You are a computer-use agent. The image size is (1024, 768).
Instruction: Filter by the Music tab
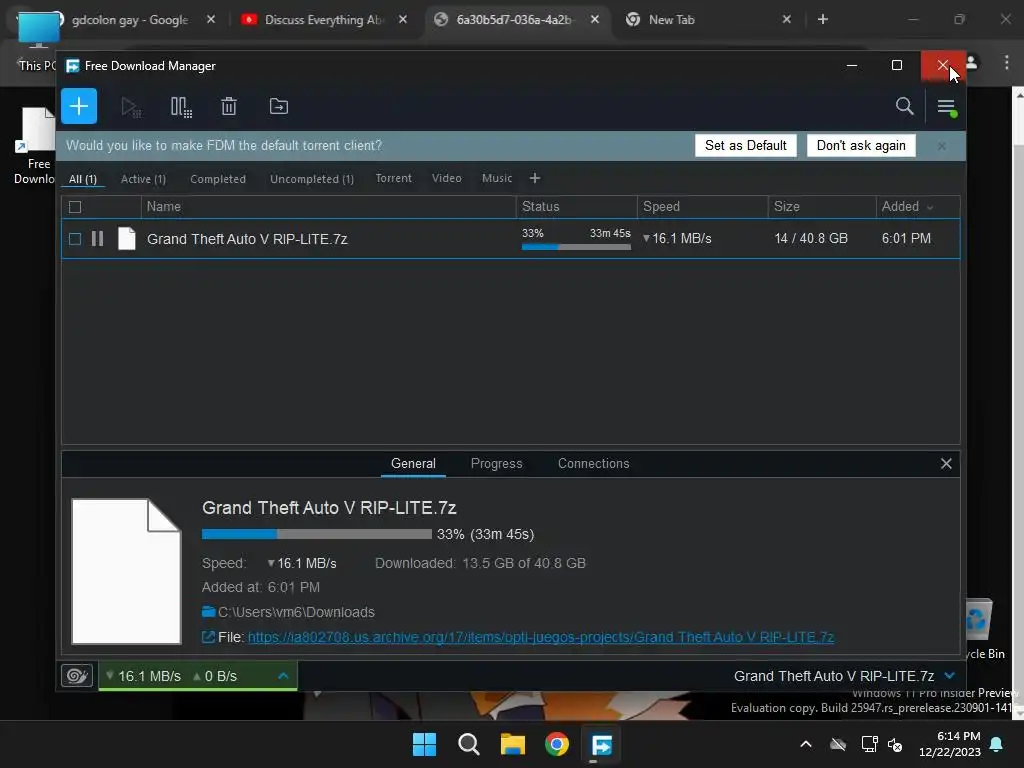click(497, 178)
